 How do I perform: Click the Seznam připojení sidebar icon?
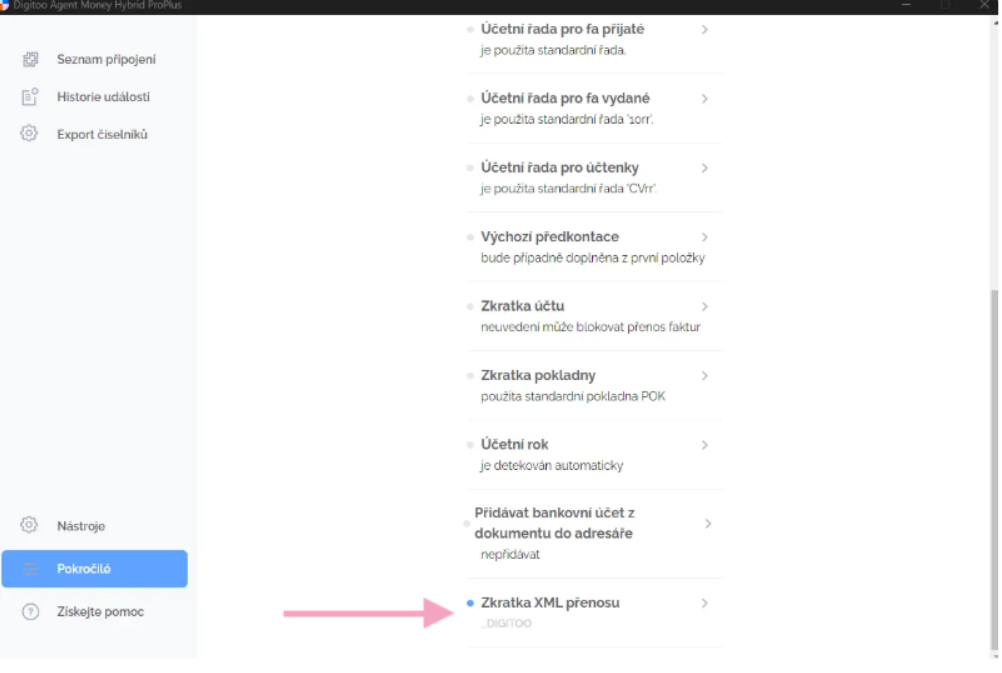(x=30, y=60)
